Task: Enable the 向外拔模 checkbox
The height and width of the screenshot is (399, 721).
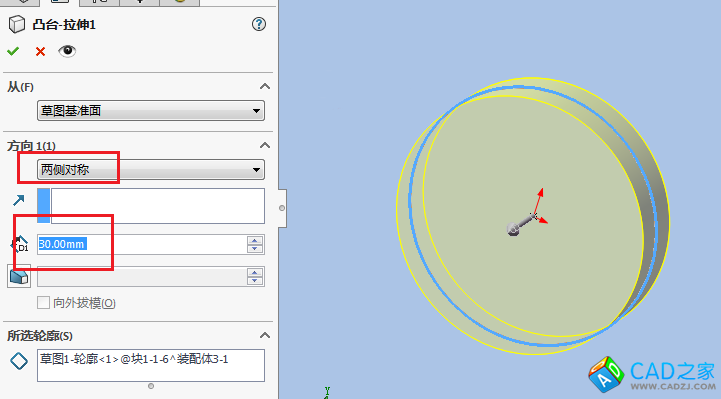Action: (x=43, y=302)
